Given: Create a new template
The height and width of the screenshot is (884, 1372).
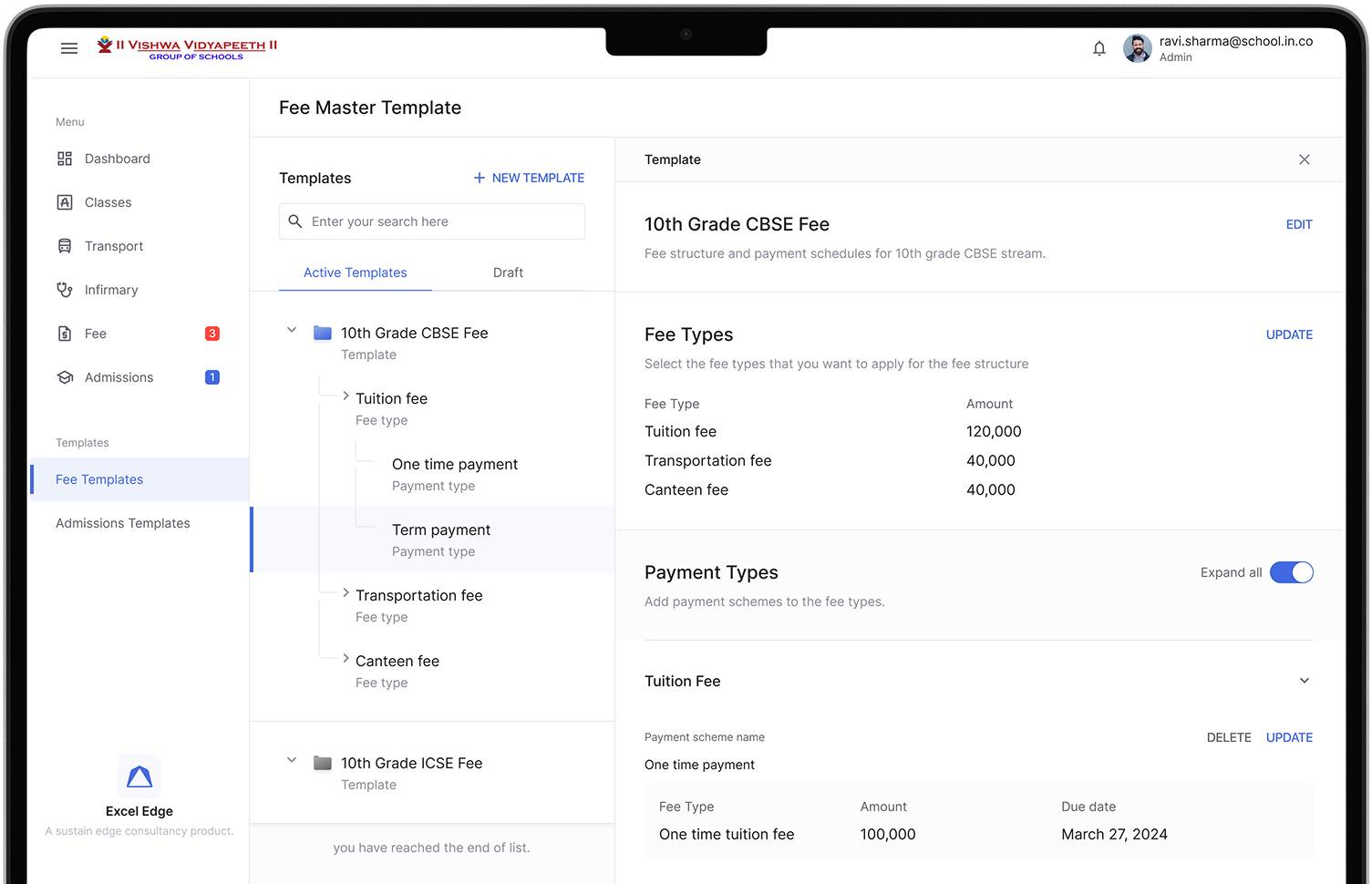Looking at the screenshot, I should coord(529,178).
